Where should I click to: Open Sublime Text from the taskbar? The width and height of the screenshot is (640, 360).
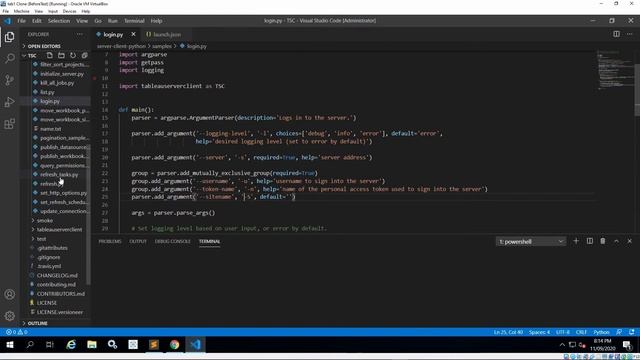point(154,345)
